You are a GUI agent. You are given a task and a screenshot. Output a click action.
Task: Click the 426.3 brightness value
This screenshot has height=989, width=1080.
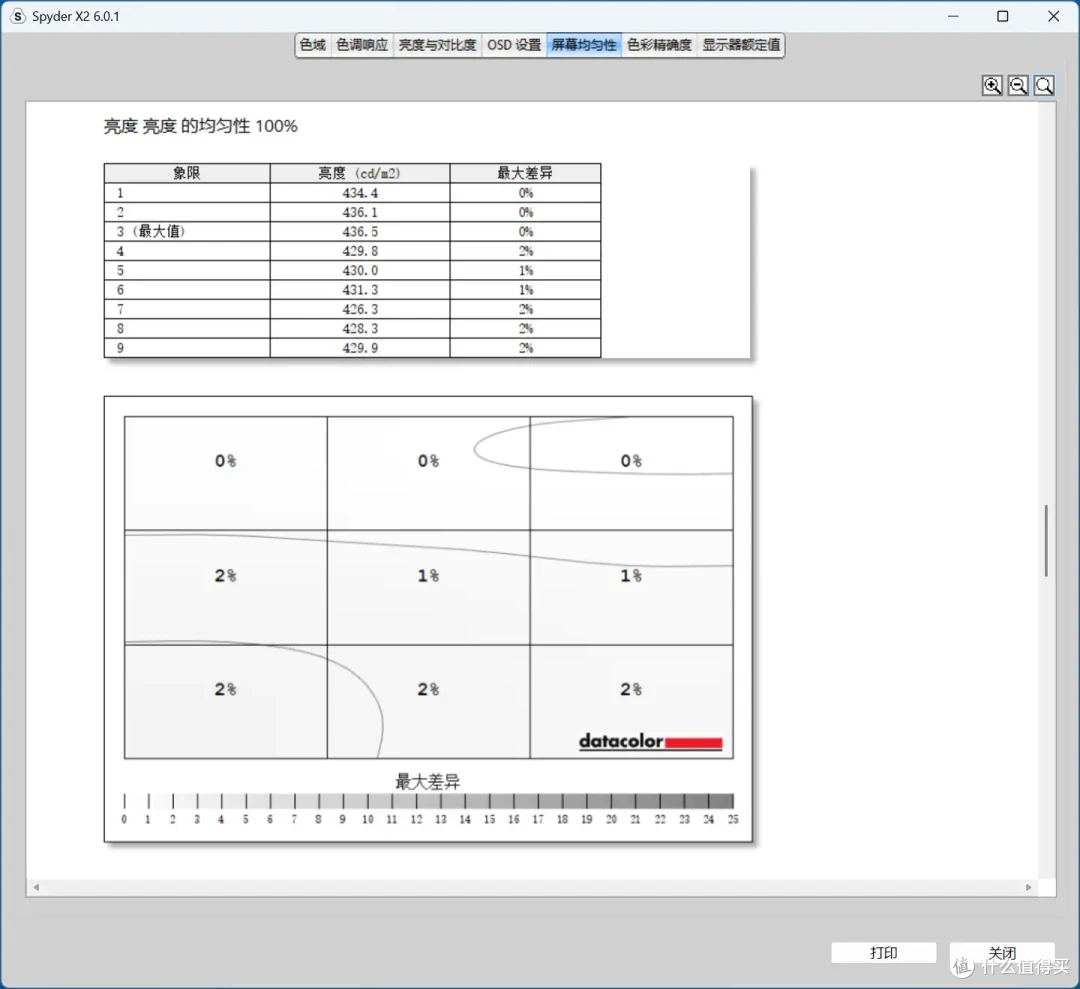[360, 309]
